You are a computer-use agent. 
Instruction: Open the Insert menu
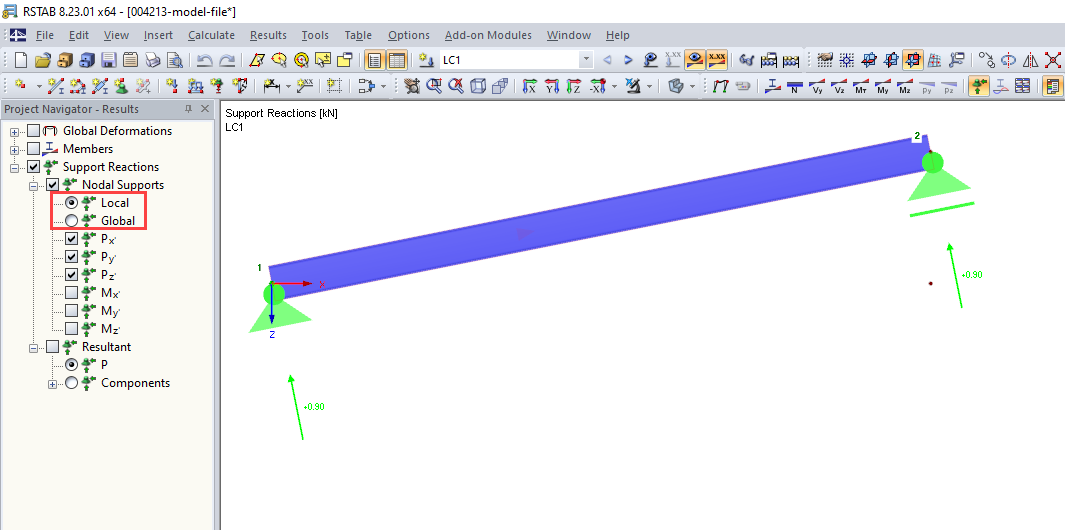click(158, 35)
